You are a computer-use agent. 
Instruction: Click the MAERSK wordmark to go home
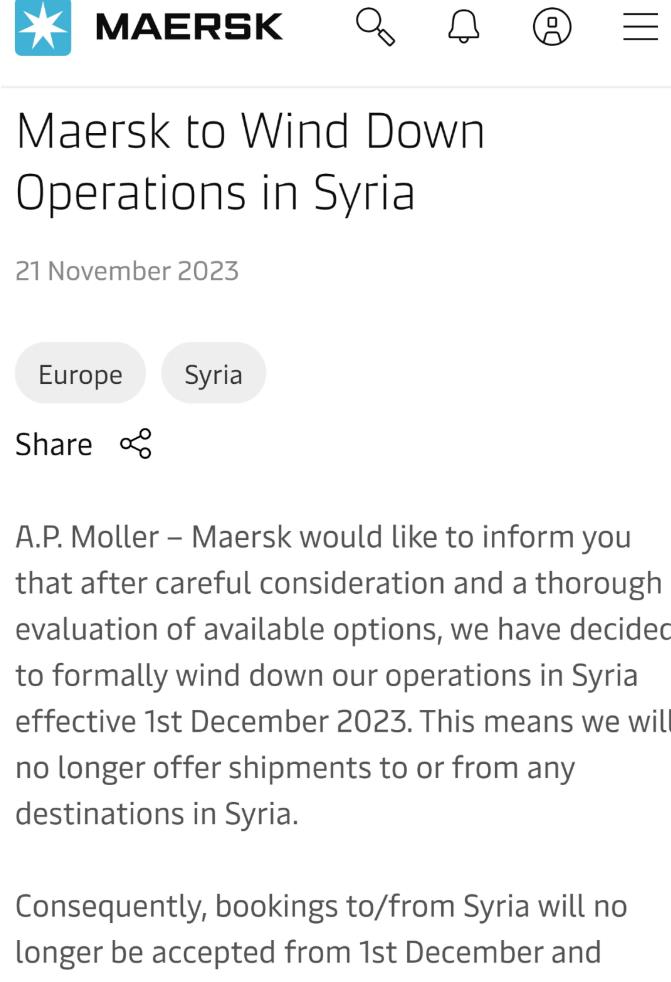coord(189,27)
